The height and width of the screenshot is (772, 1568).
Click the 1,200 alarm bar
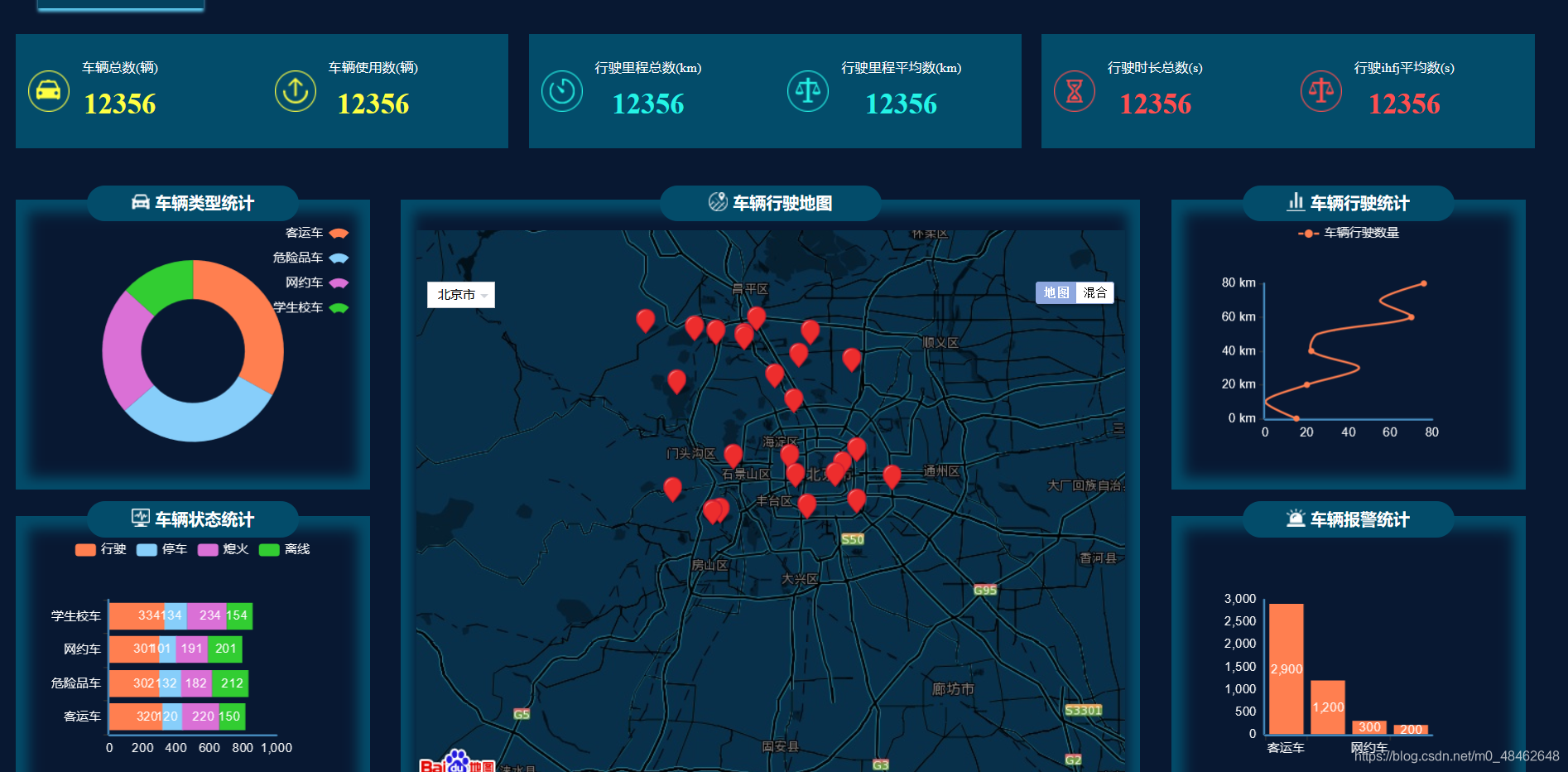pyautogui.click(x=1328, y=707)
